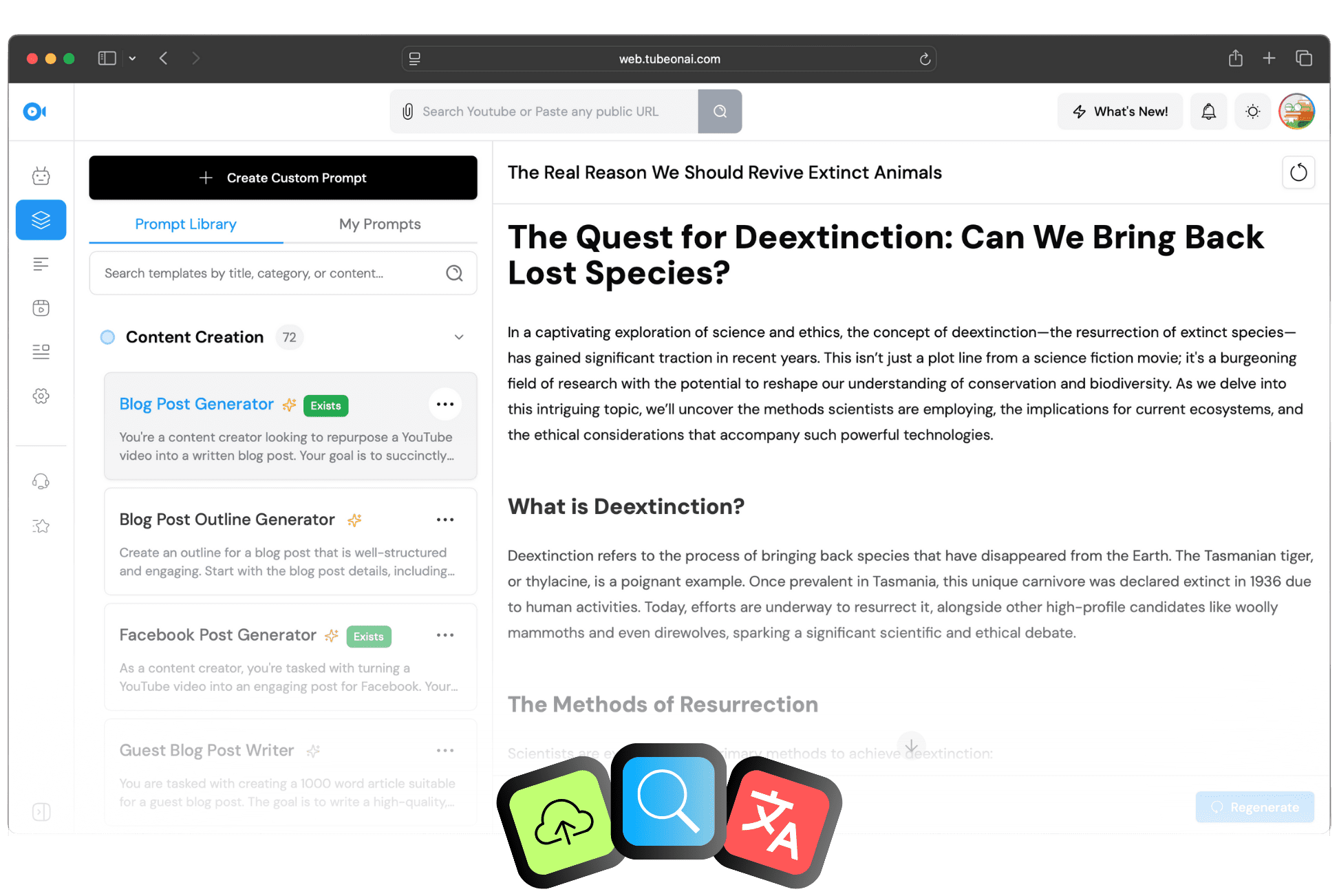
Task: Toggle the bottom sidebar expand panel icon
Action: click(x=41, y=812)
